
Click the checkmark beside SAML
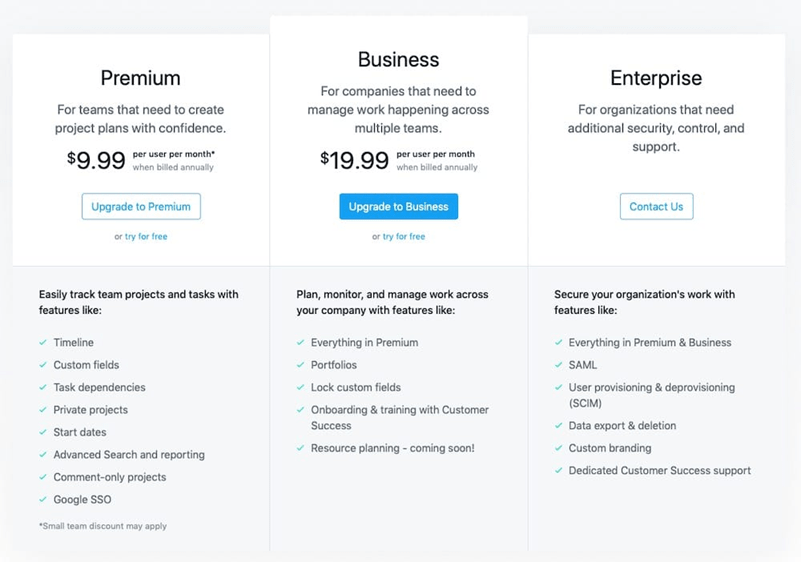pyautogui.click(x=558, y=365)
